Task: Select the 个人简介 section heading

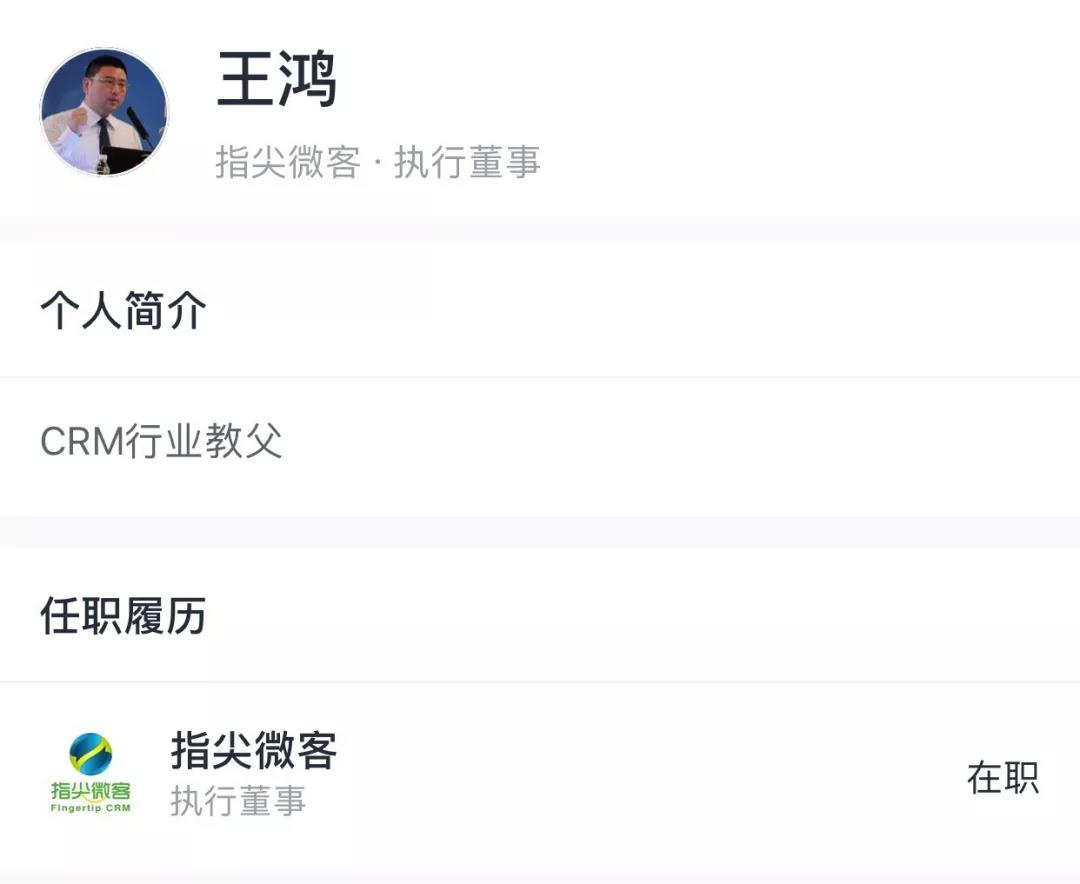Action: [123, 310]
